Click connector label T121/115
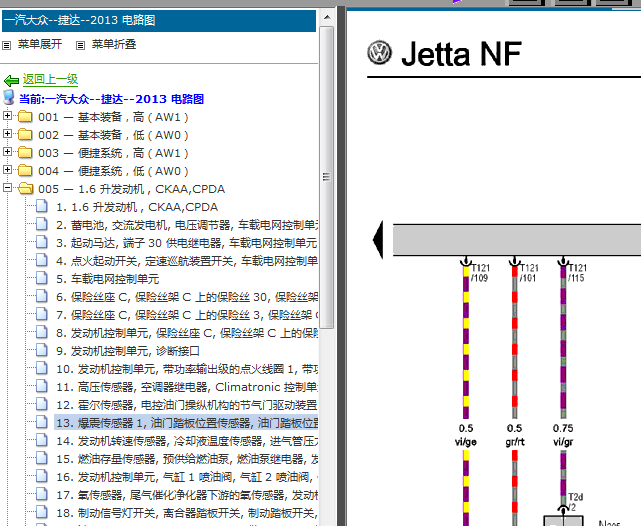Image resolution: width=641 pixels, height=526 pixels. [578, 273]
